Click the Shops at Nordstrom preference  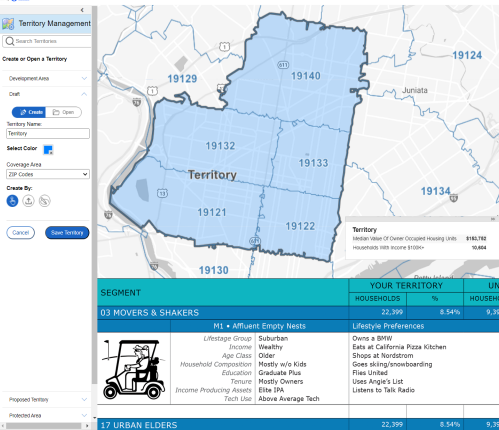click(383, 356)
